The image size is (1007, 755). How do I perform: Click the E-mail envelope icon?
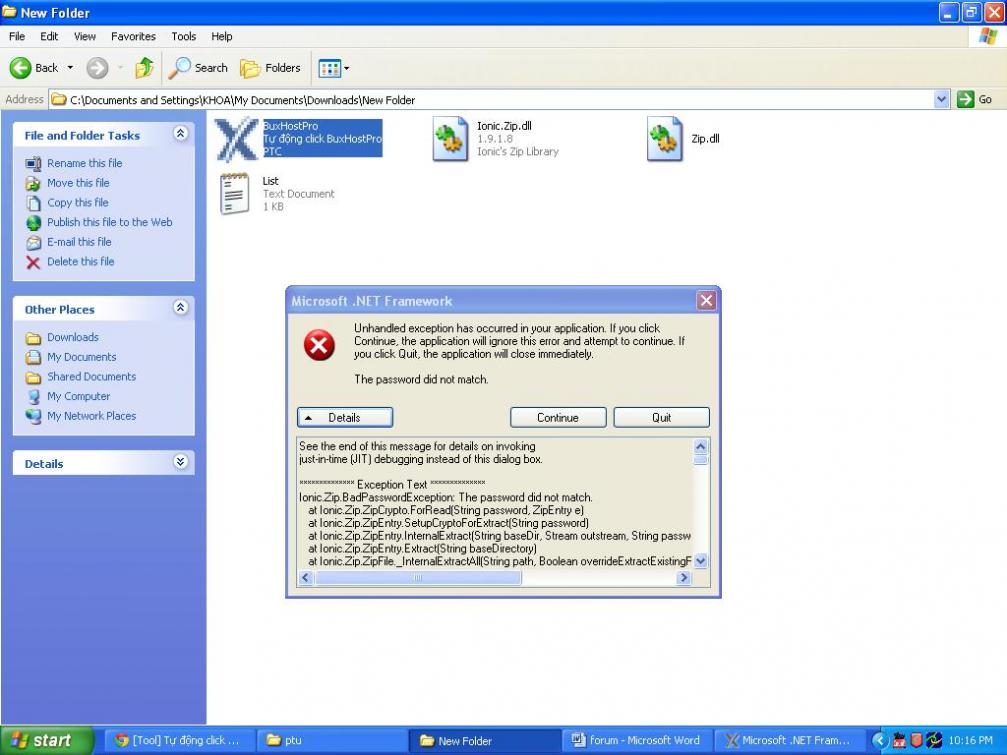33,243
